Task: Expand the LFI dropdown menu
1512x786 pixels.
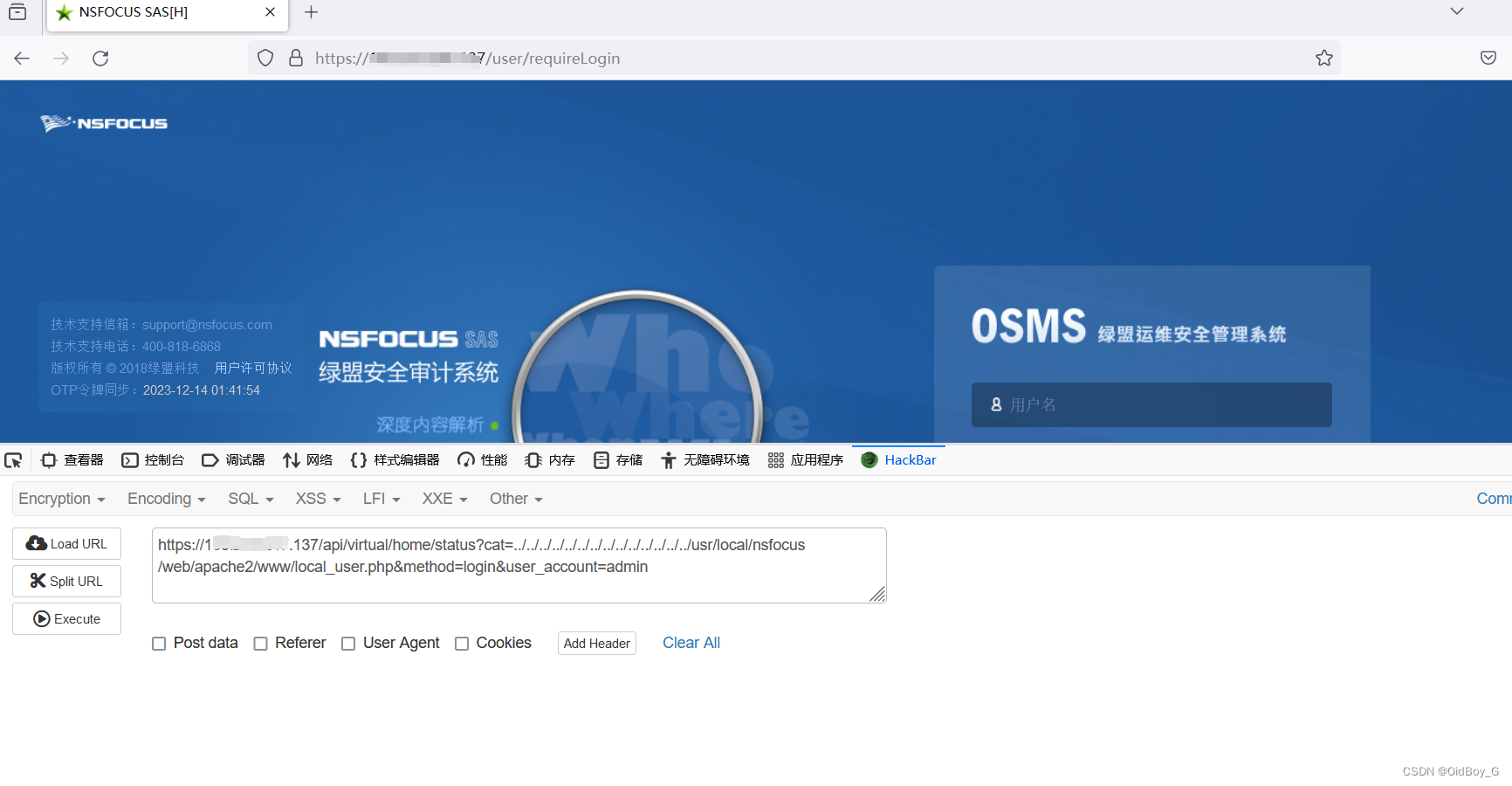Action: click(381, 499)
